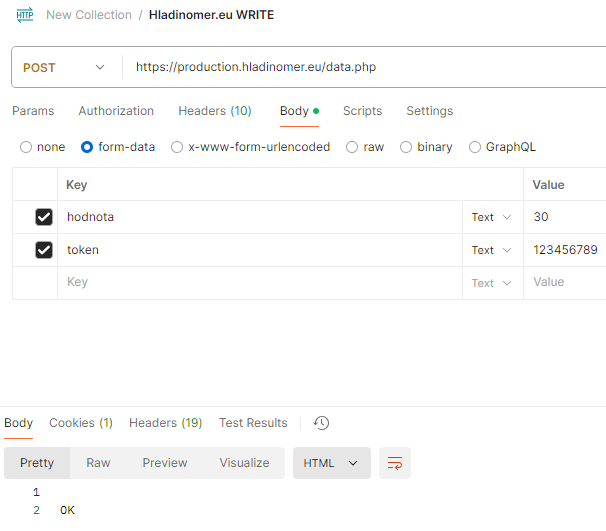Open the POST method dropdown
The width and height of the screenshot is (606, 531).
[62, 67]
